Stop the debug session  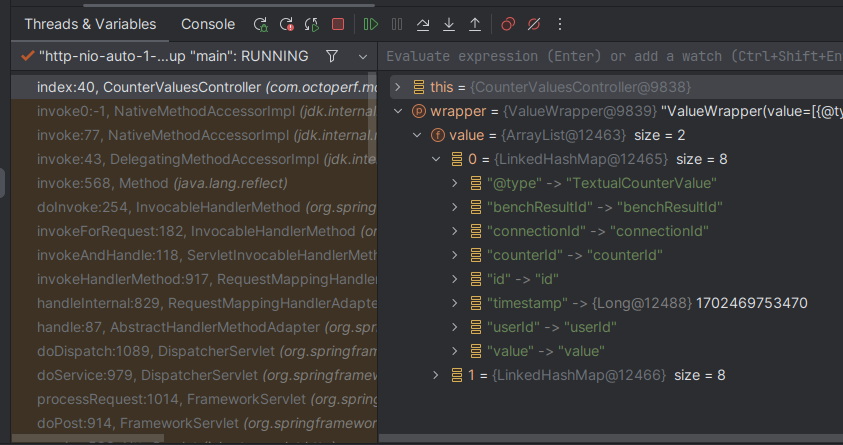pos(338,24)
